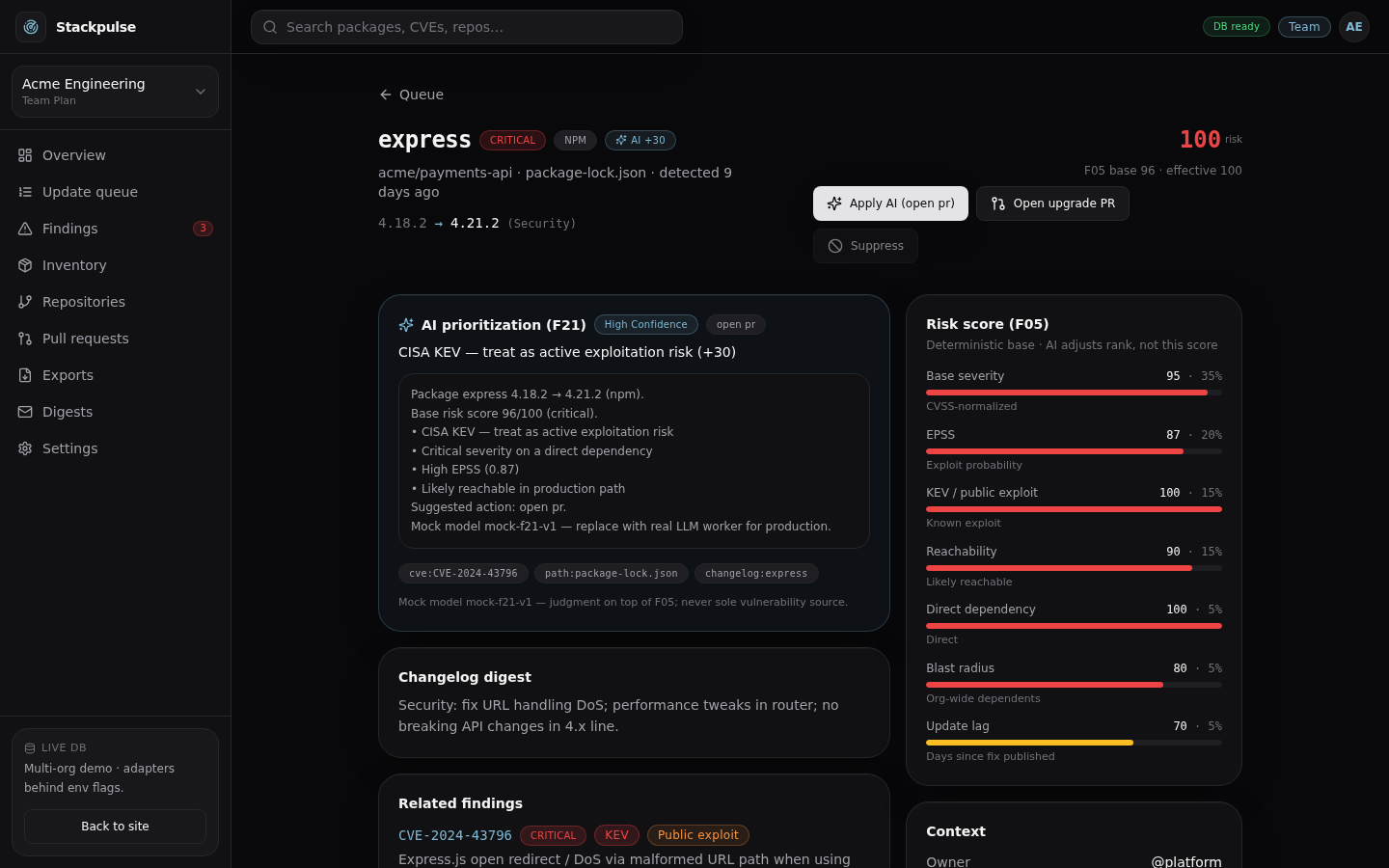Click the cve:CVE-2024-43796 chip
The height and width of the screenshot is (868, 1389).
click(x=463, y=574)
